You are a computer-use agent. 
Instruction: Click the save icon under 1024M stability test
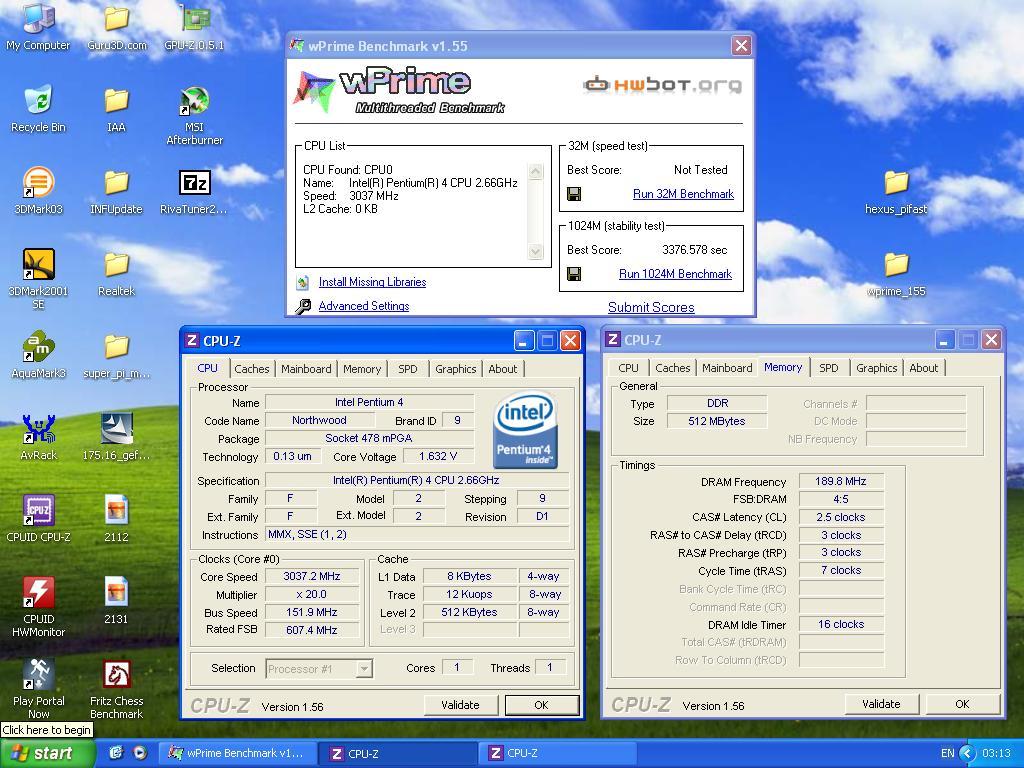pos(574,274)
